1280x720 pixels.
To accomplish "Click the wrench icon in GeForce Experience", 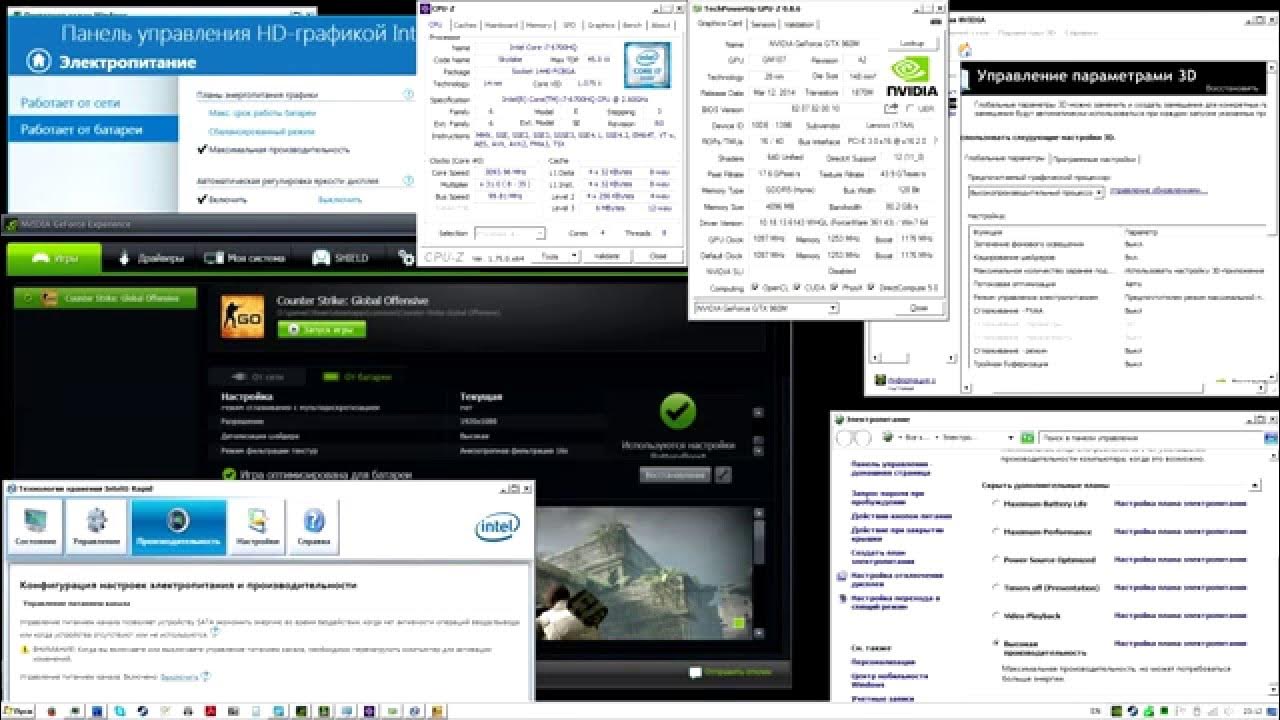I will click(723, 475).
